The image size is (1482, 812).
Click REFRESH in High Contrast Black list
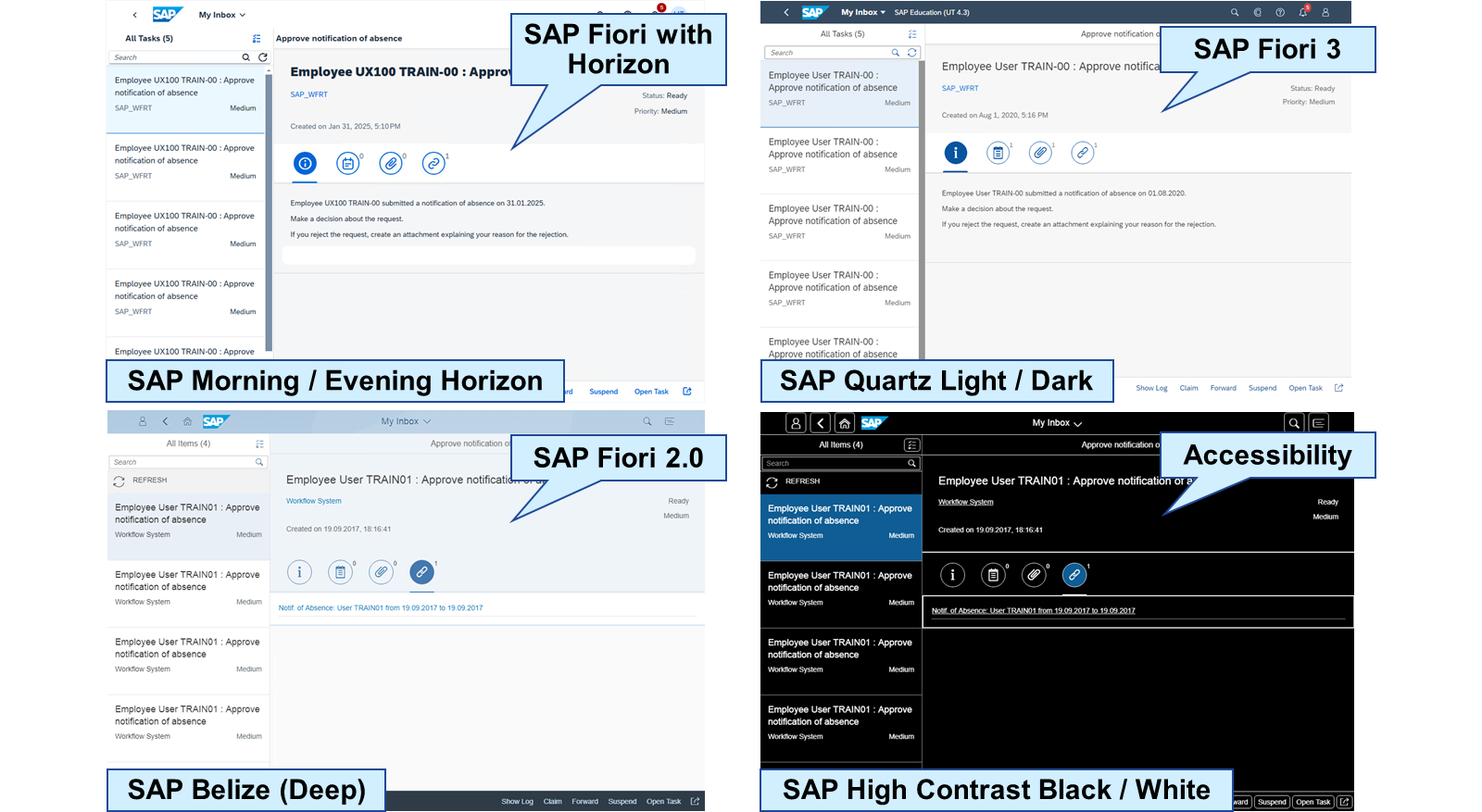coord(793,481)
